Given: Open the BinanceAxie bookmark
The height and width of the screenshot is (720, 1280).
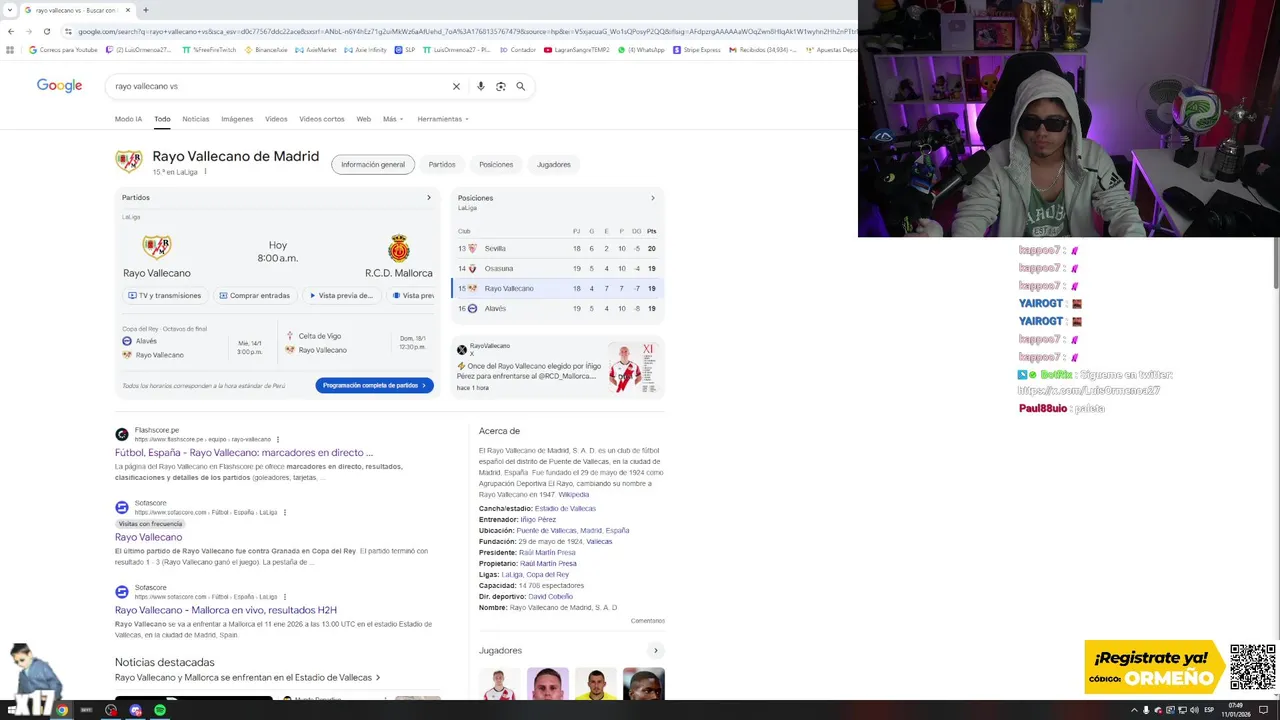Looking at the screenshot, I should (264, 49).
